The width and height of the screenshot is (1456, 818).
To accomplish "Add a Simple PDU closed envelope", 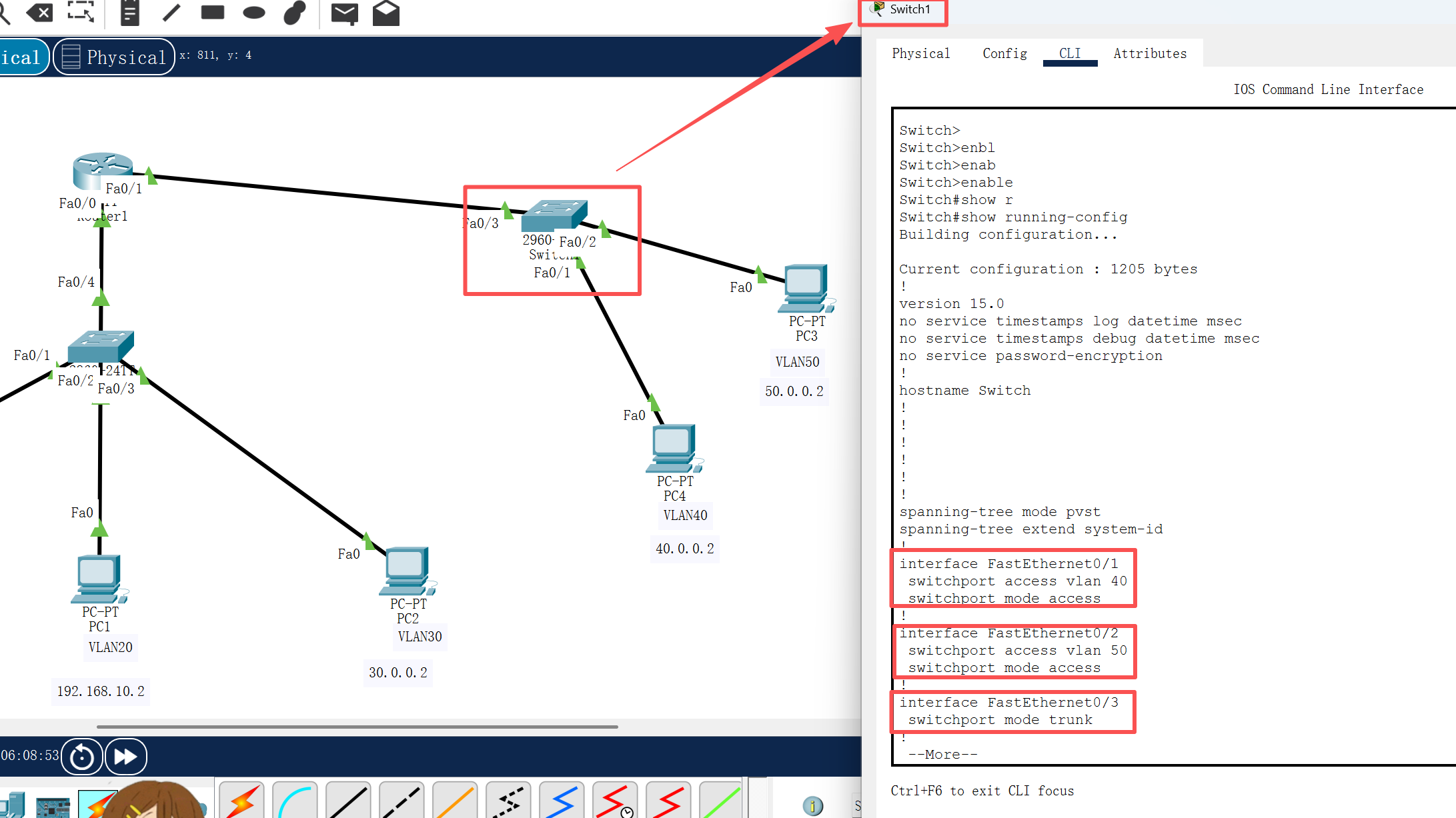I will point(344,13).
